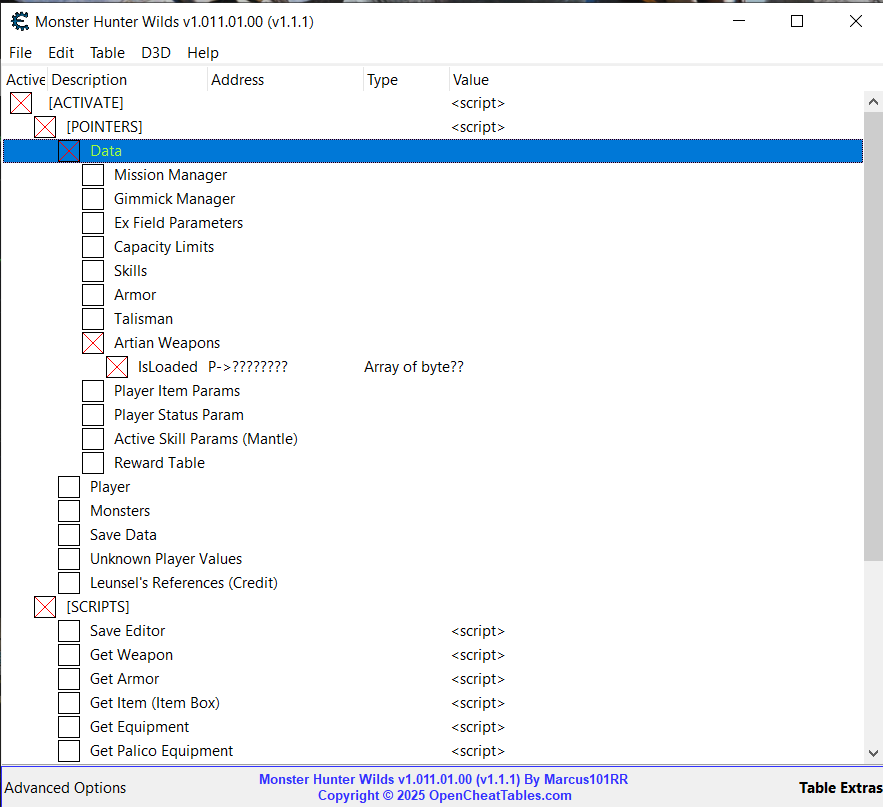The width and height of the screenshot is (883, 807).
Task: Expand the Player group checkbox
Action: coord(69,487)
